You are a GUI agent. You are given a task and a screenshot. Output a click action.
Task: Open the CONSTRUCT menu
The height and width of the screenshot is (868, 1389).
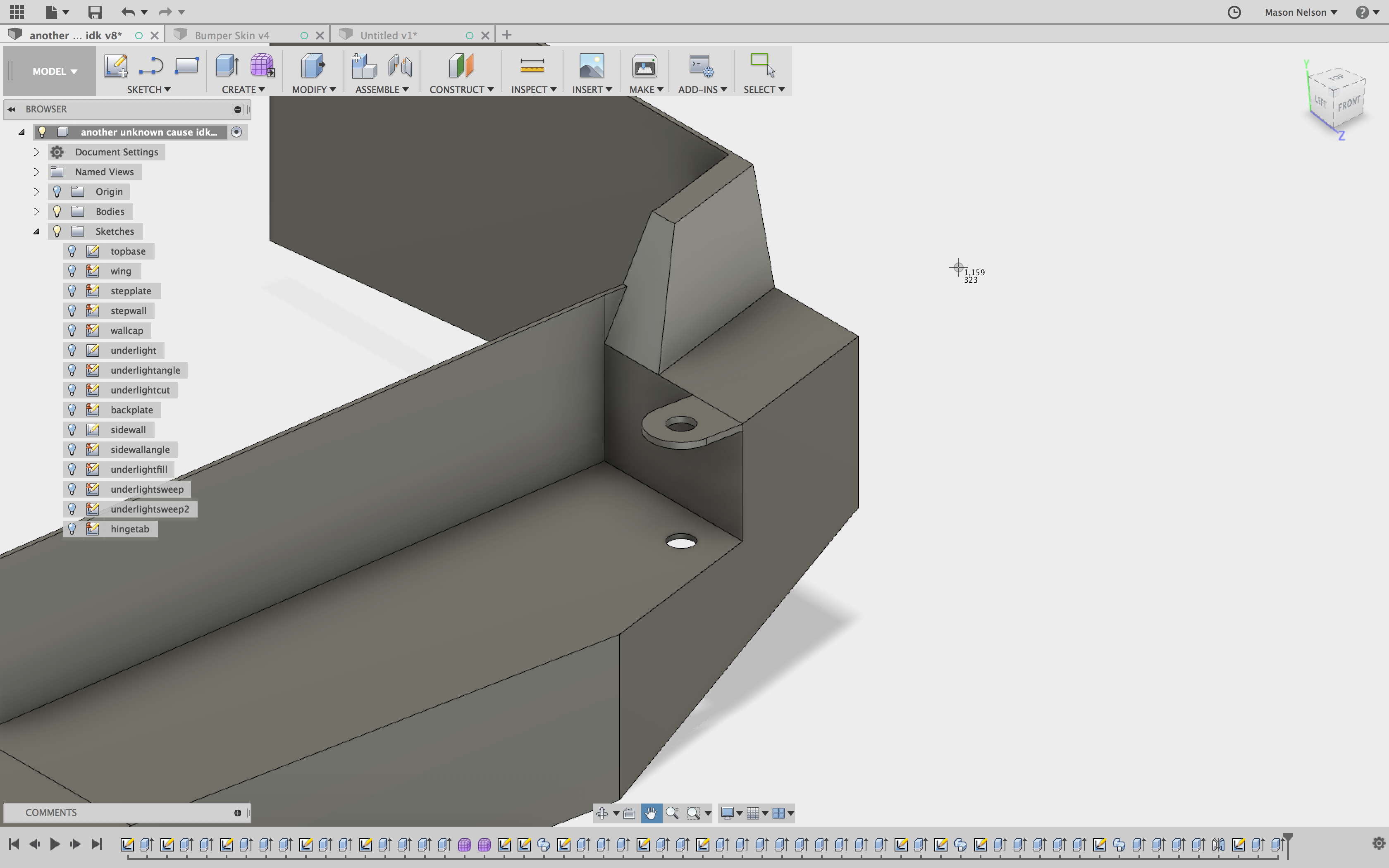461,89
